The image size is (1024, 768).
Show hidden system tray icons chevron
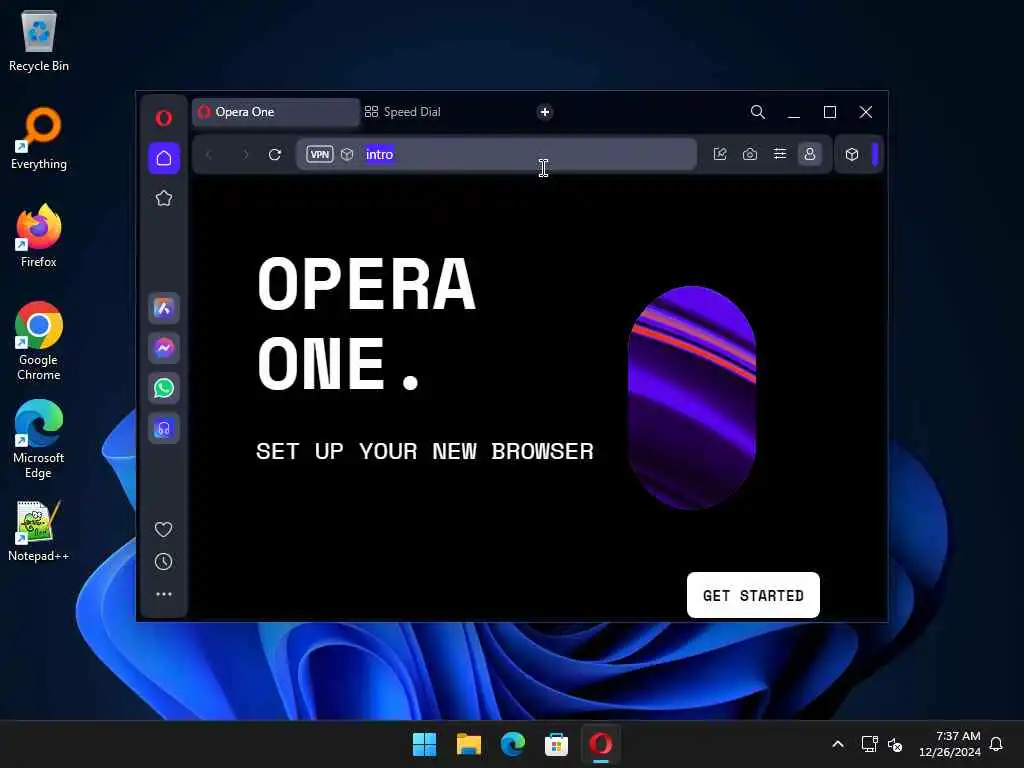pyautogui.click(x=838, y=744)
